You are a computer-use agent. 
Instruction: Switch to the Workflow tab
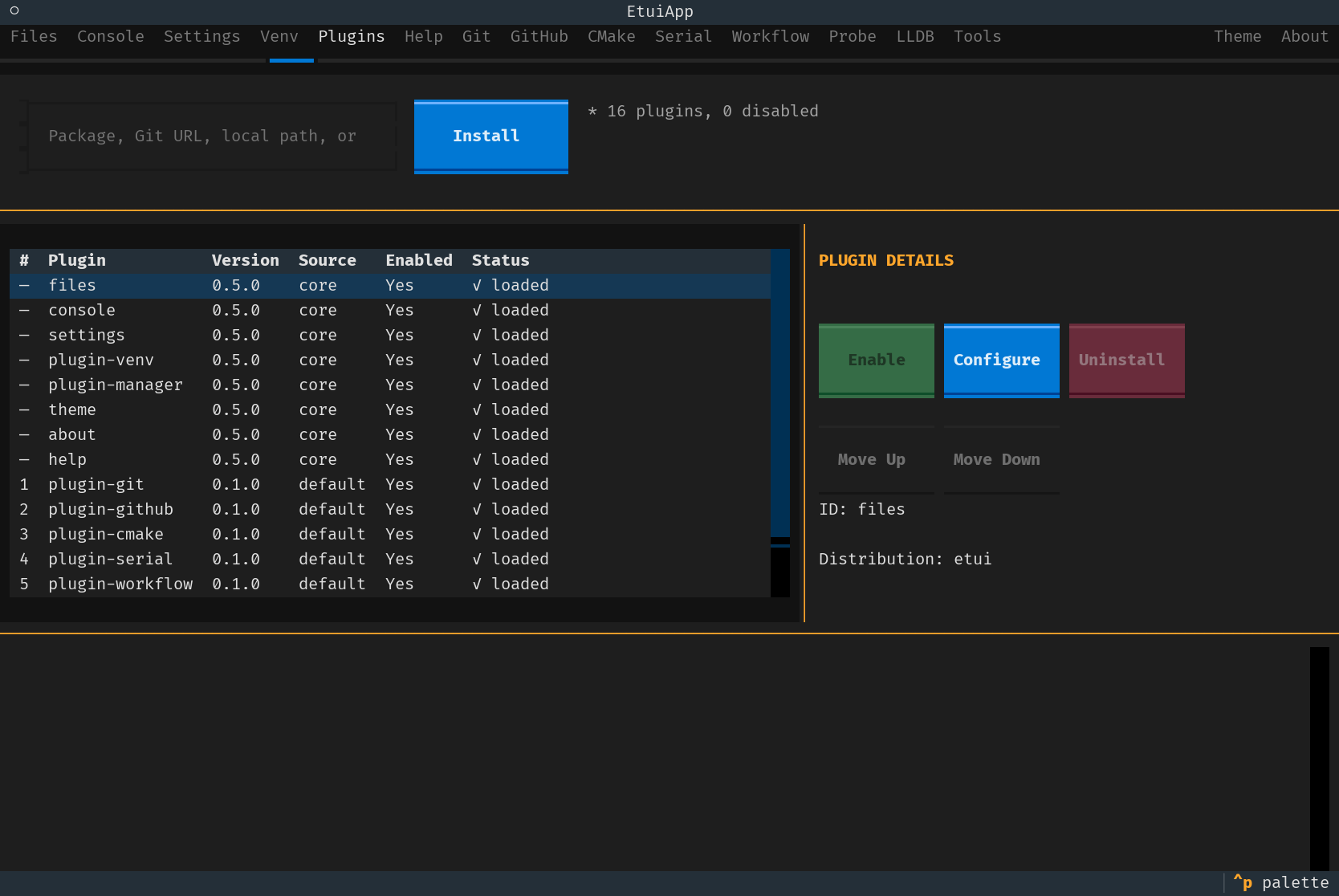(771, 36)
